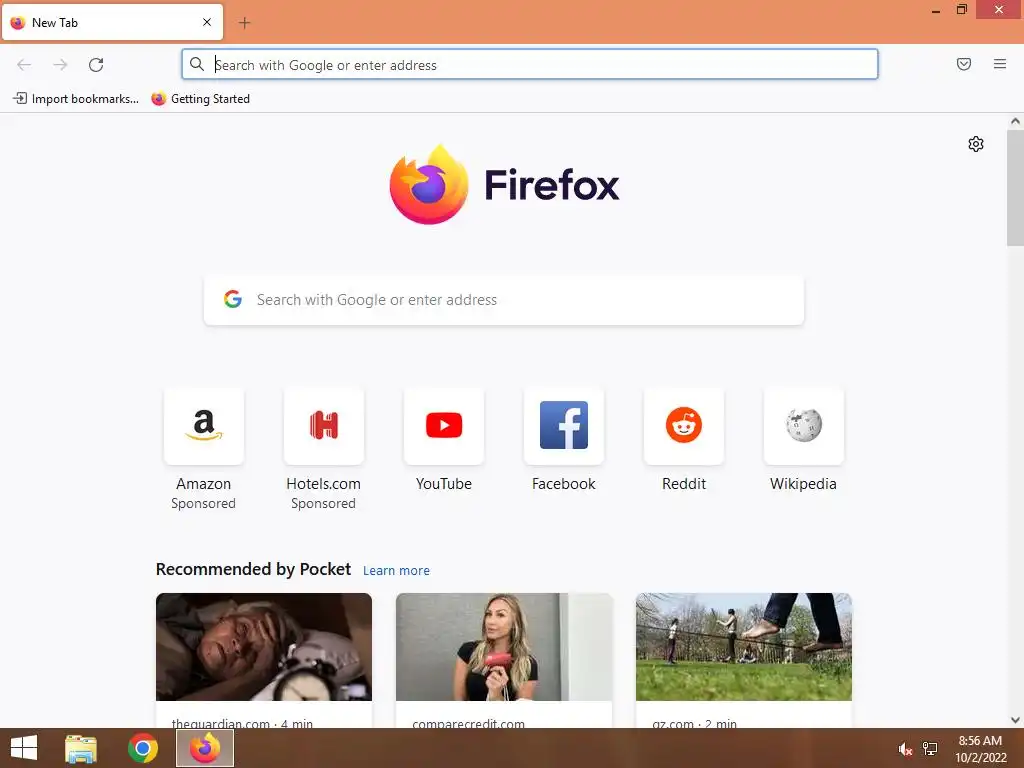The height and width of the screenshot is (768, 1024).
Task: Open new tab page settings gear
Action: click(976, 144)
